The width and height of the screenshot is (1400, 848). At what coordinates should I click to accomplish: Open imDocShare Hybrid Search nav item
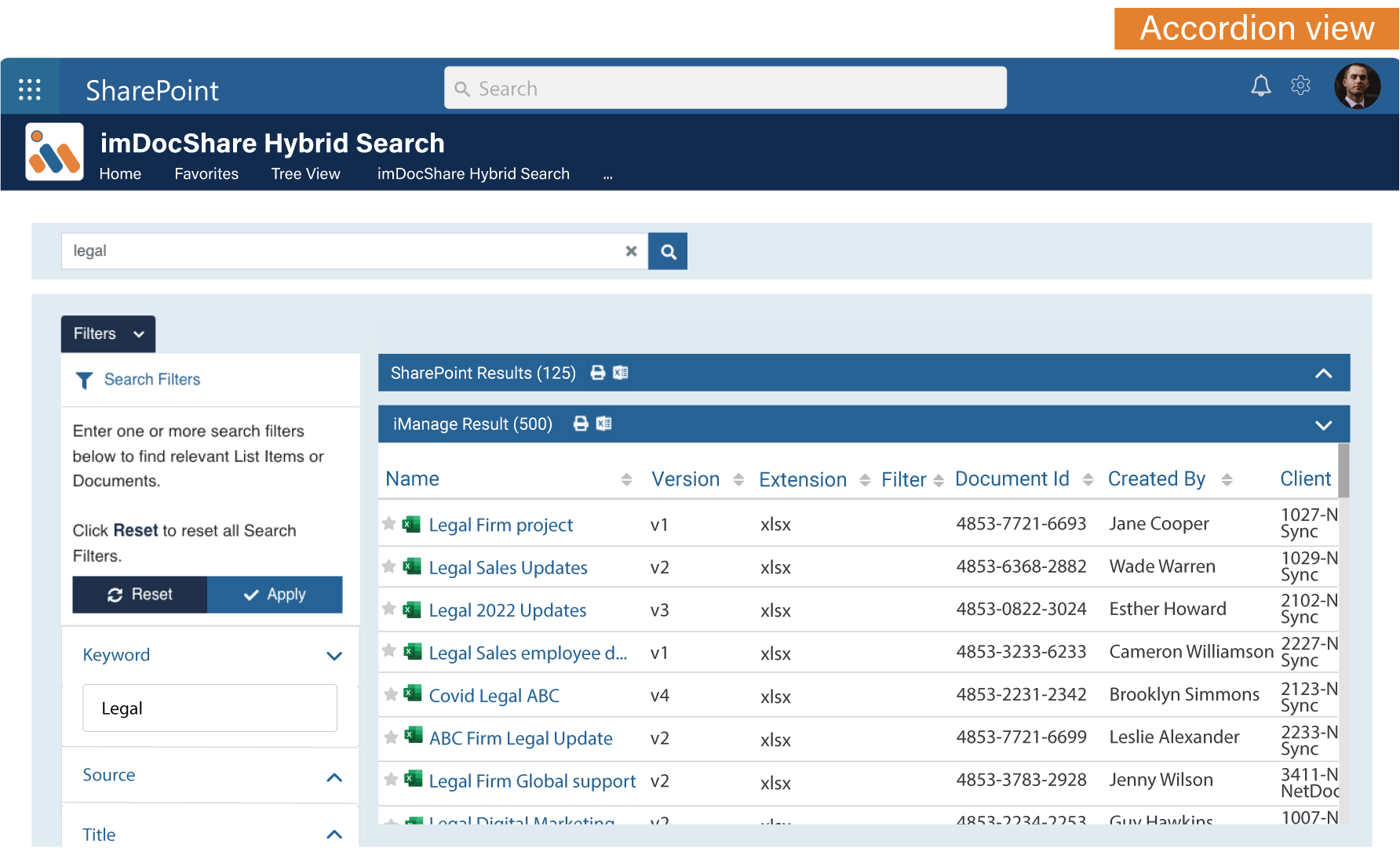tap(473, 174)
